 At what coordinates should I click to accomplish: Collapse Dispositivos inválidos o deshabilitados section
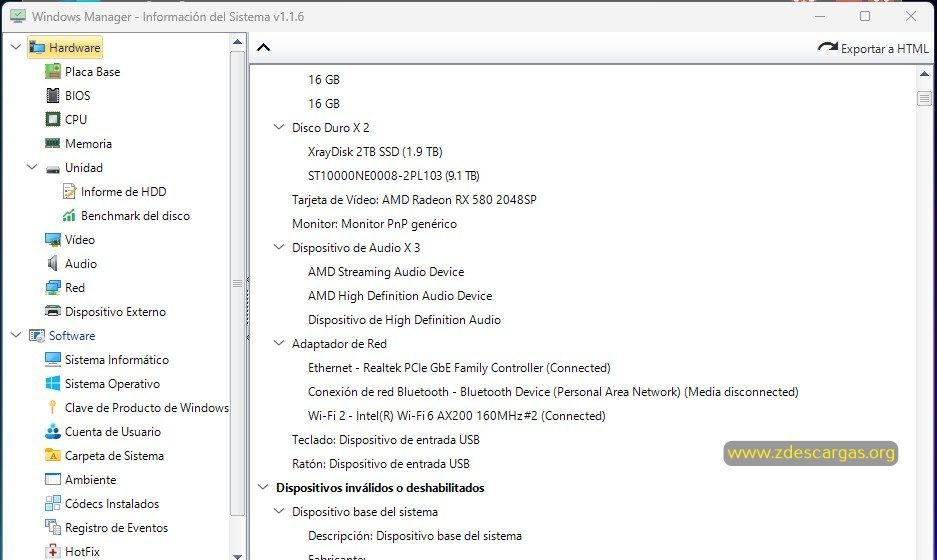coord(263,487)
